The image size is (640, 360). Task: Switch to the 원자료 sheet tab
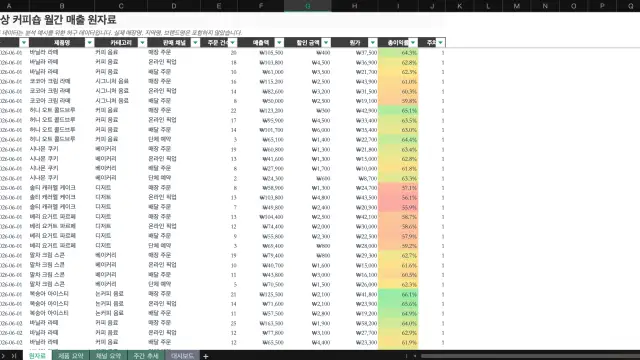(x=38, y=356)
